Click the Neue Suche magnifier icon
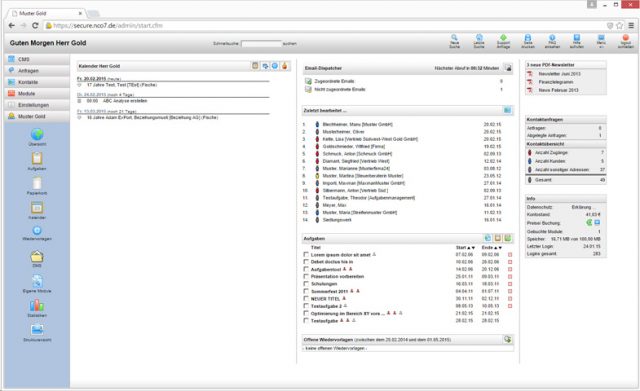The height and width of the screenshot is (391, 640). pyautogui.click(x=454, y=38)
